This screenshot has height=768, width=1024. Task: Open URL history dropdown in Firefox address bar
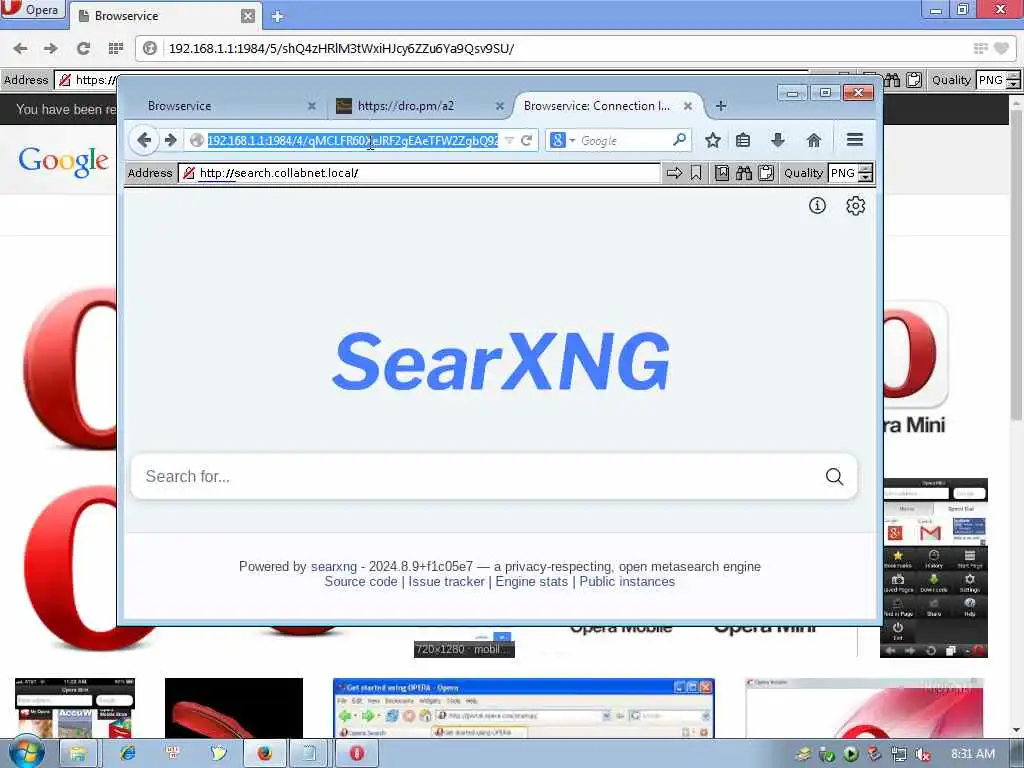pos(509,140)
